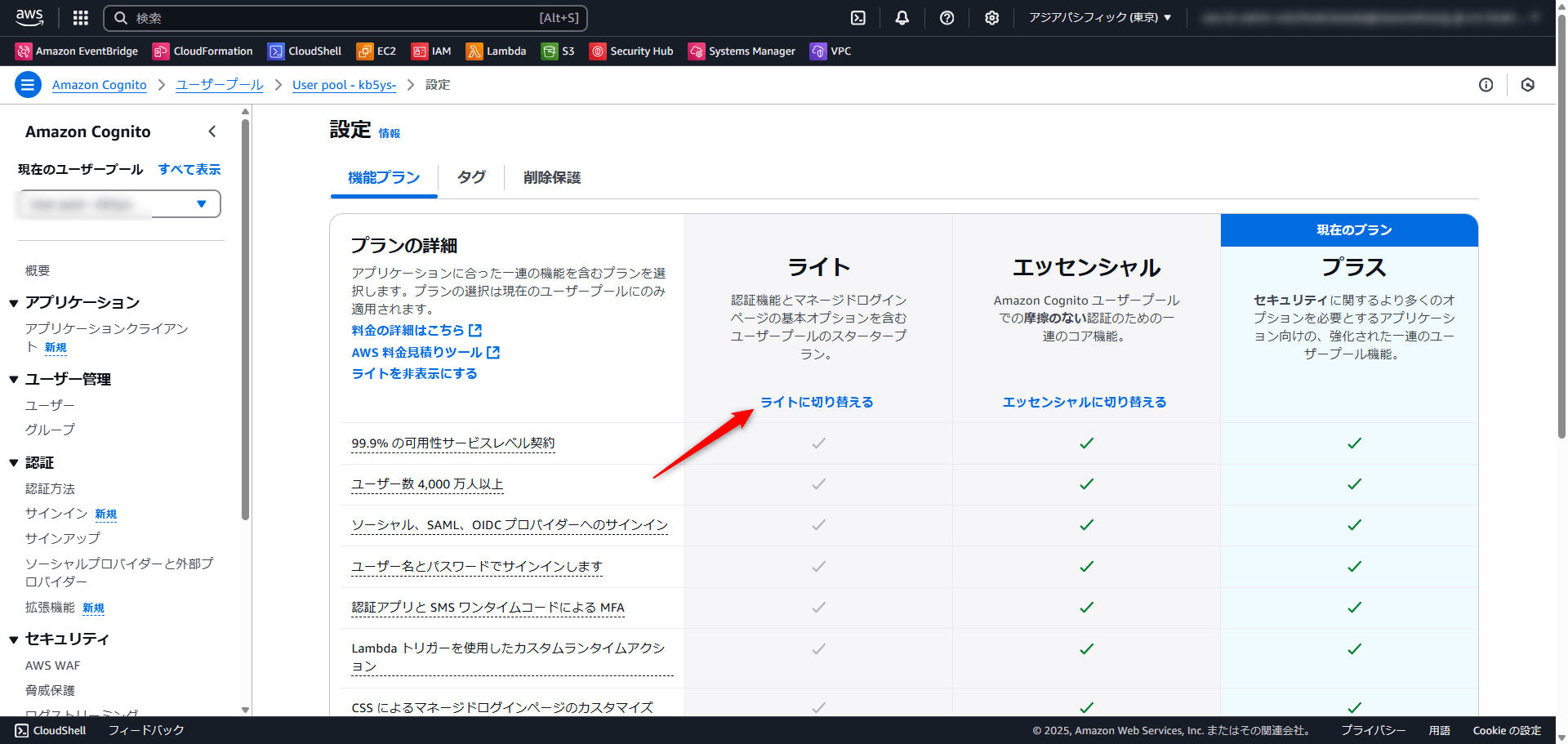Screen dimensions: 1568x744
Task: Open VPC shortcut
Action: [x=831, y=51]
